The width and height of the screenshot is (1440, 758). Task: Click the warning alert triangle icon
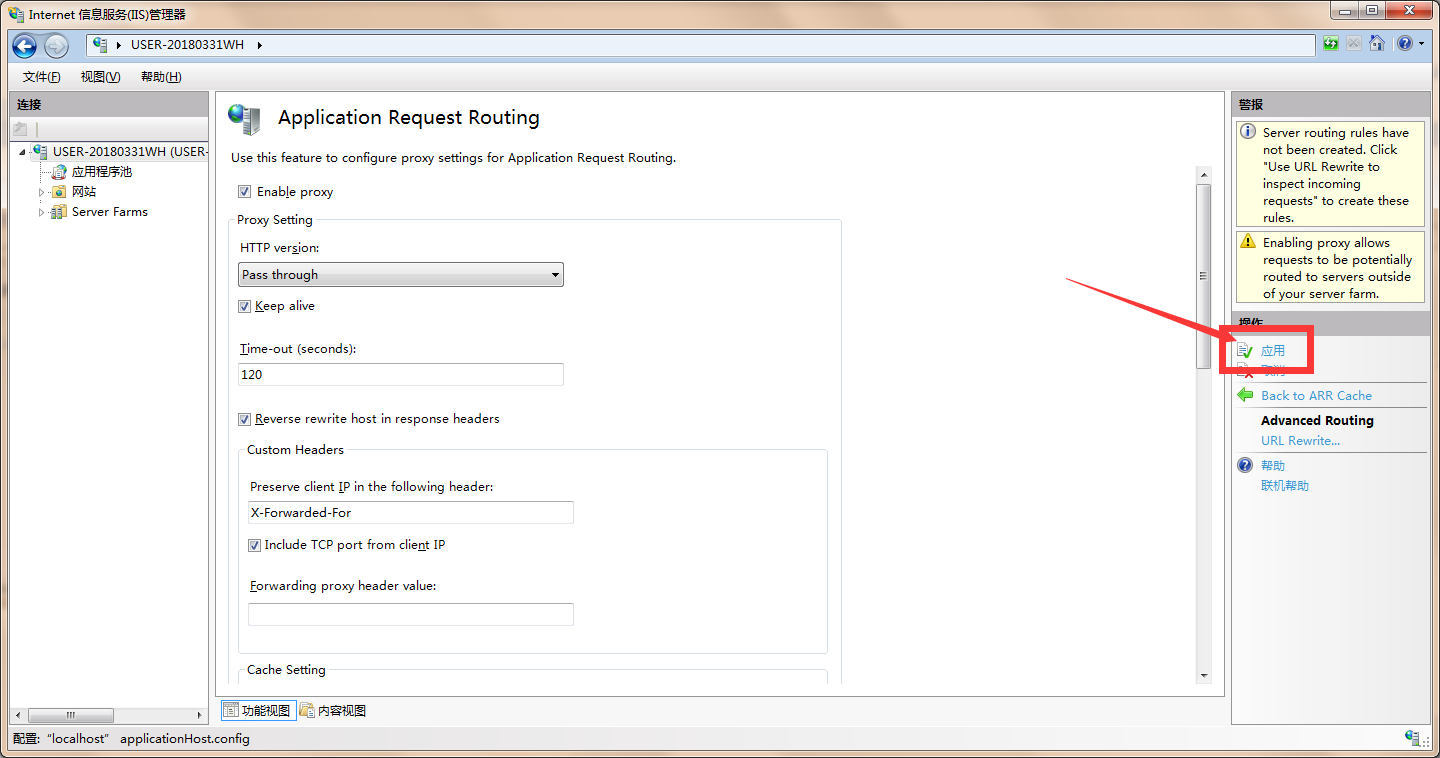[x=1247, y=242]
